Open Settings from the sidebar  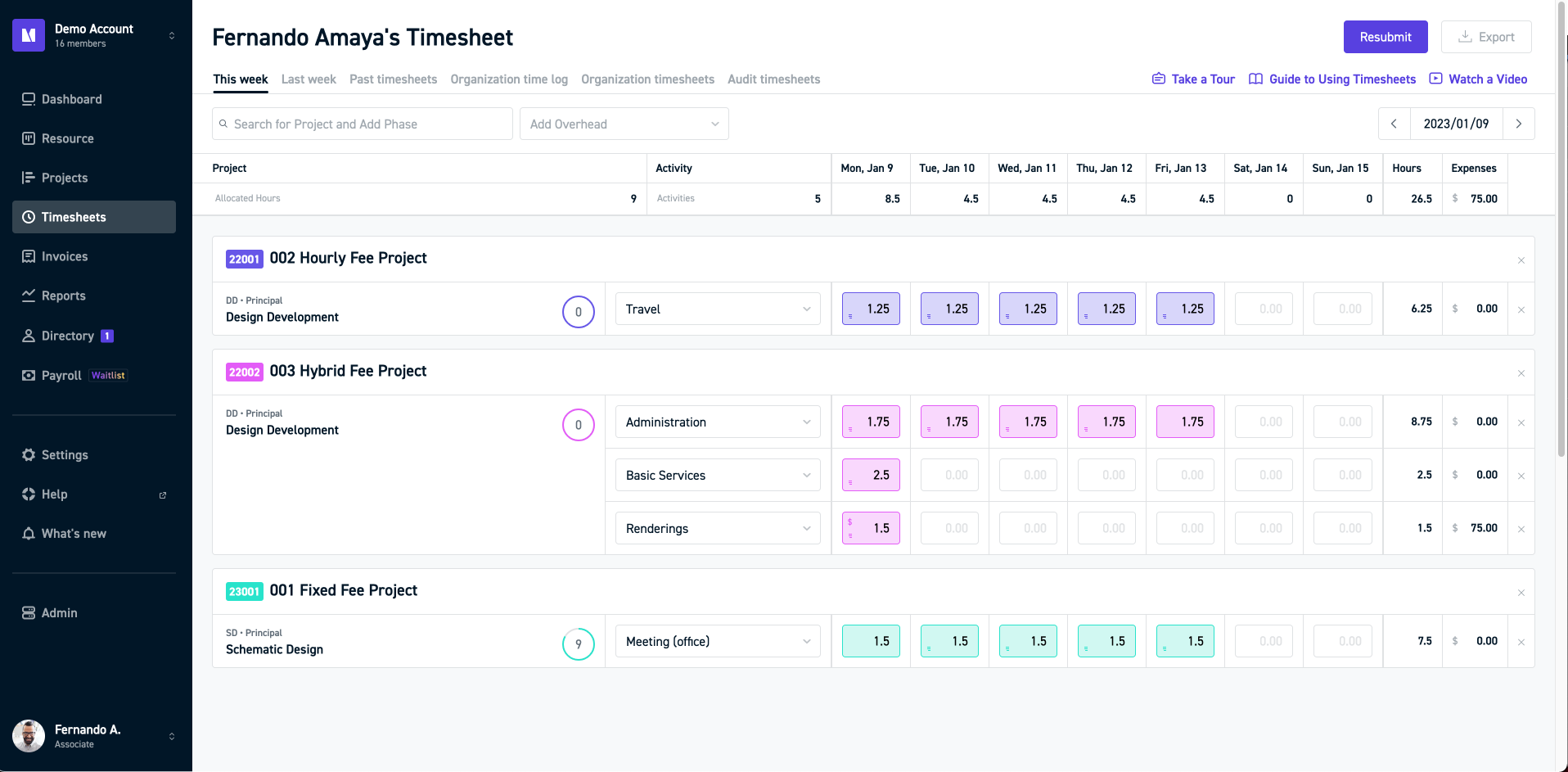pos(65,455)
